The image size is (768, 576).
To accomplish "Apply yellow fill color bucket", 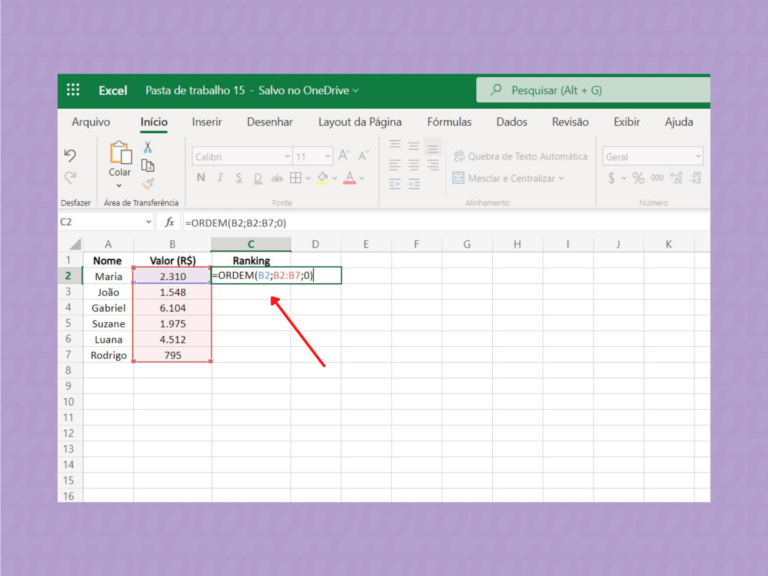I will click(322, 178).
